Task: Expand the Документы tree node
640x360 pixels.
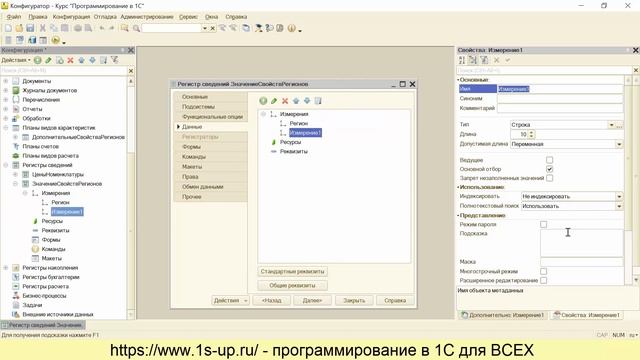Action: 6,81
